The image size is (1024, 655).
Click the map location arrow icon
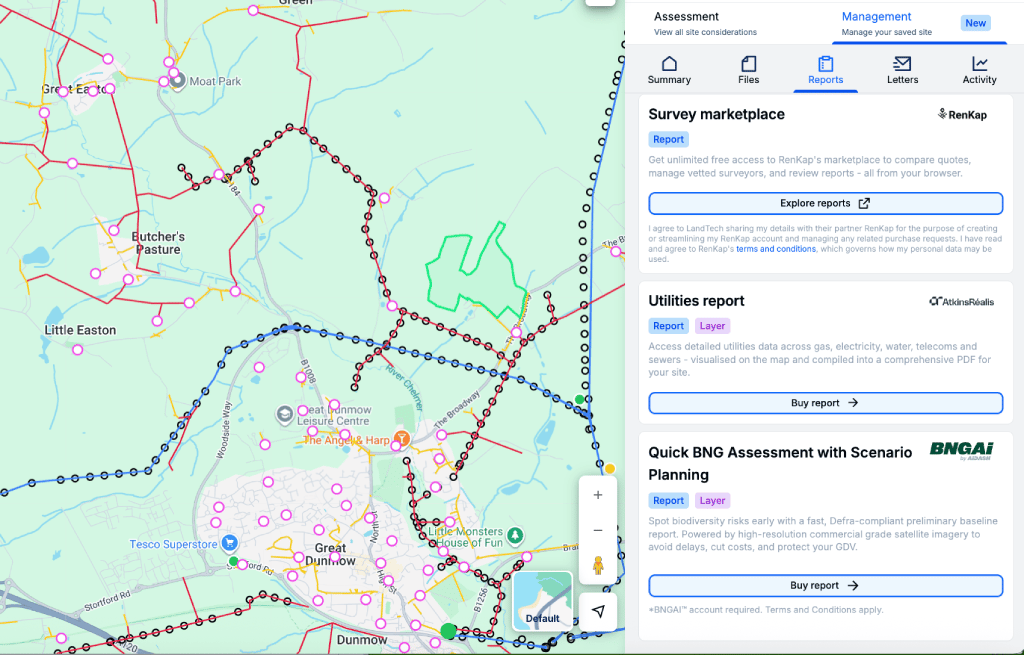[x=598, y=612]
